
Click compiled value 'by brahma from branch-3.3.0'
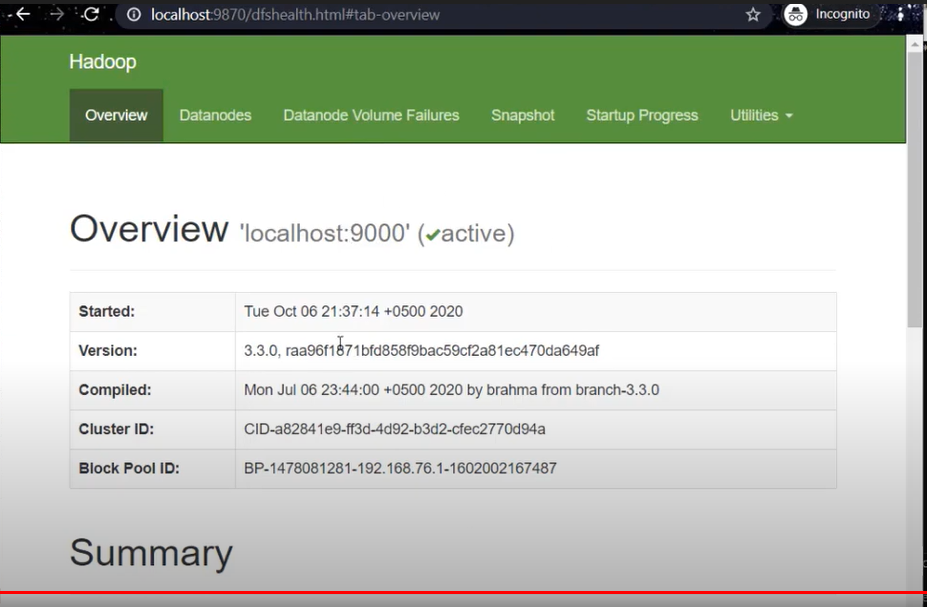point(563,390)
